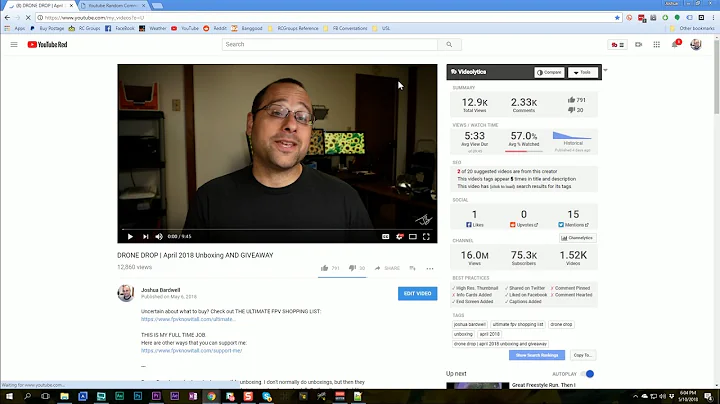This screenshot has height=404, width=720.
Task: Click the YouTube Red logo
Action: click(x=47, y=45)
